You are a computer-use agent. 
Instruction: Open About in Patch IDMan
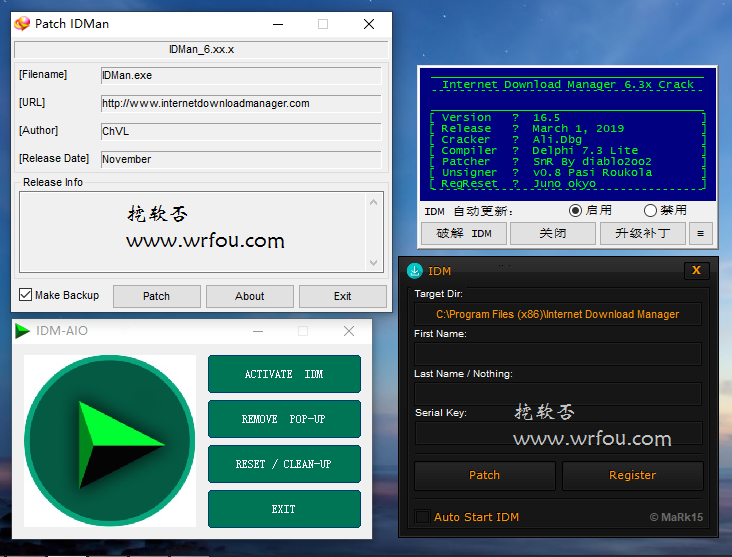(250, 296)
